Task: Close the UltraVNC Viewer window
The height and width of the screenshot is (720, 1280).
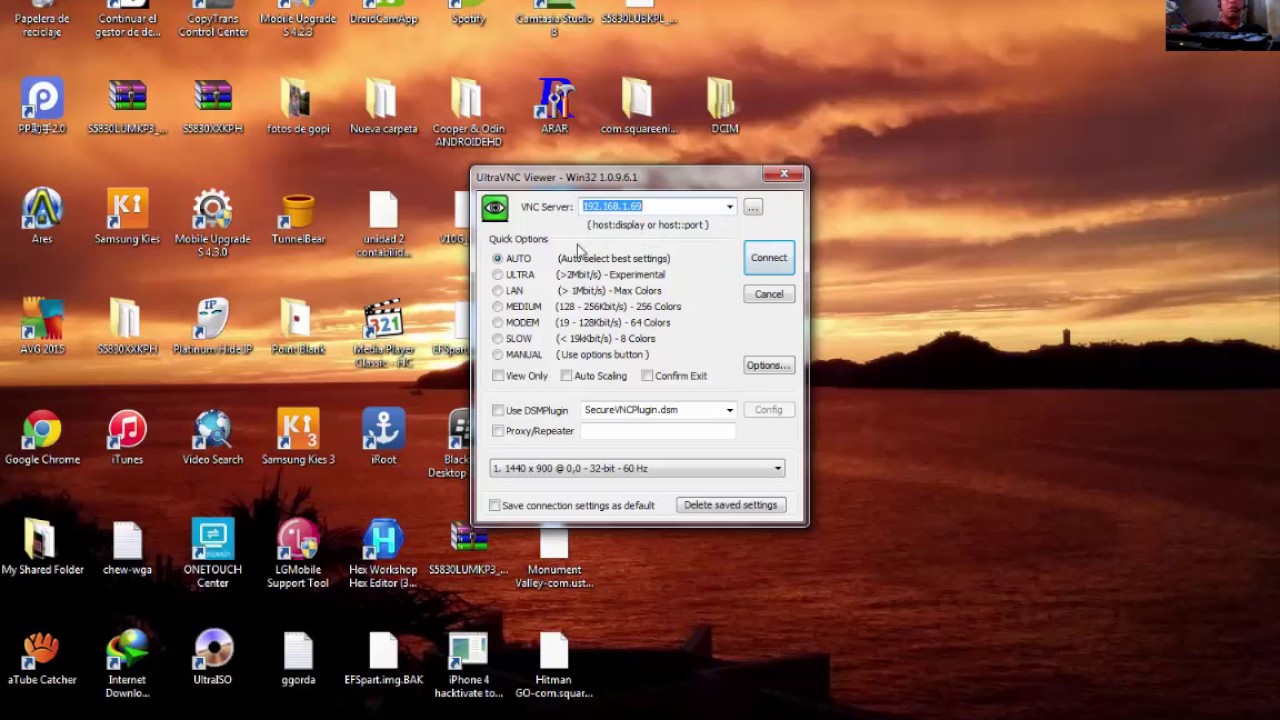Action: [784, 174]
